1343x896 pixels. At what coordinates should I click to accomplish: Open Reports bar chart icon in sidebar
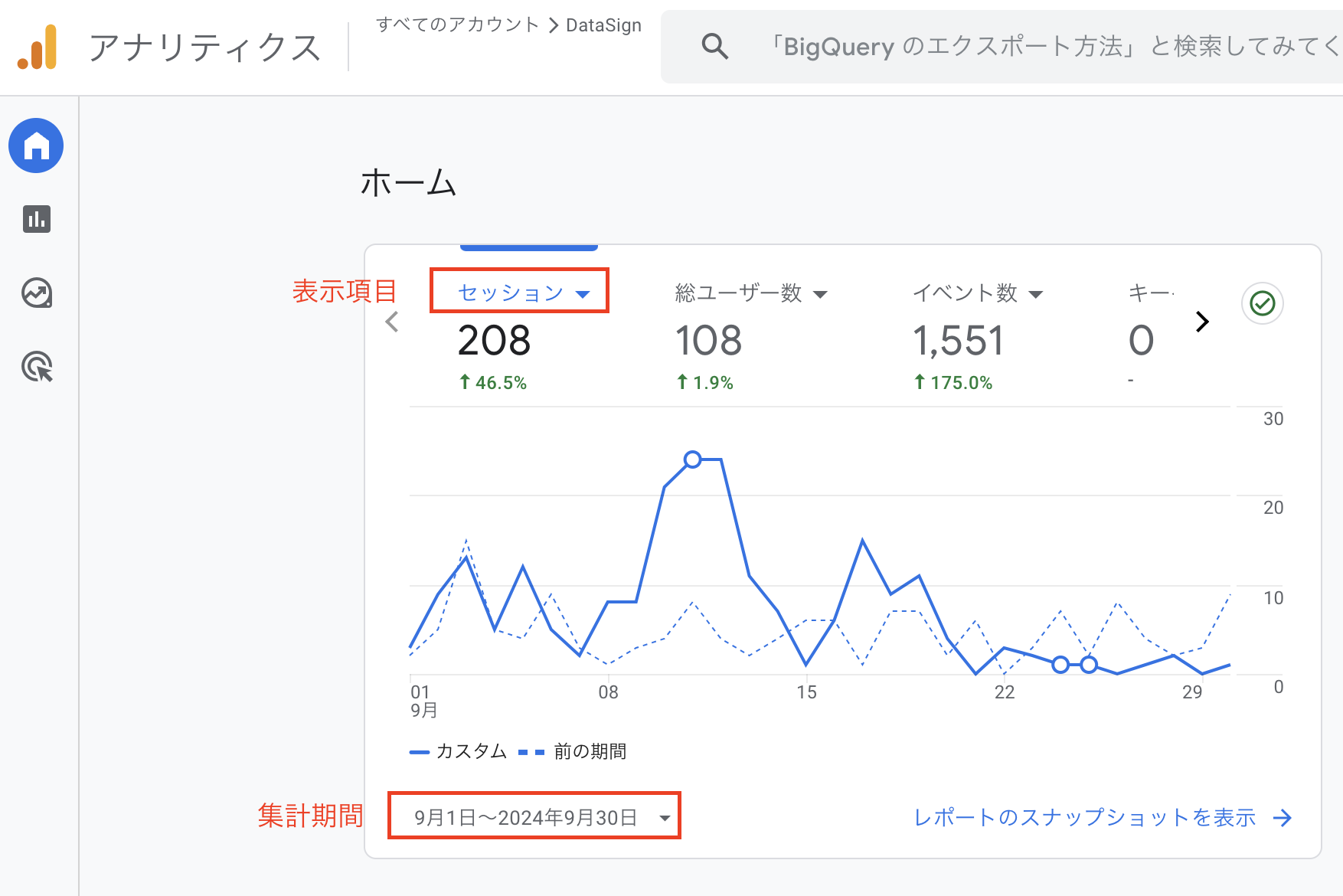coord(36,219)
